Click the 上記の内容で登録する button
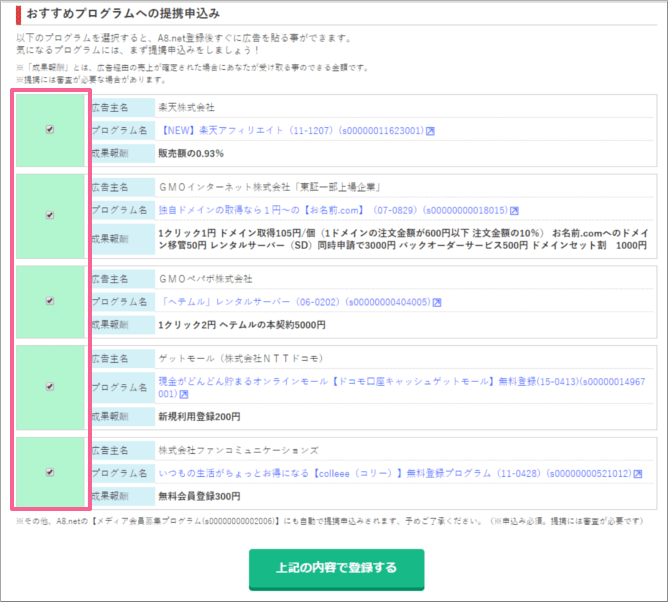The height and width of the screenshot is (602, 668). (x=337, y=569)
